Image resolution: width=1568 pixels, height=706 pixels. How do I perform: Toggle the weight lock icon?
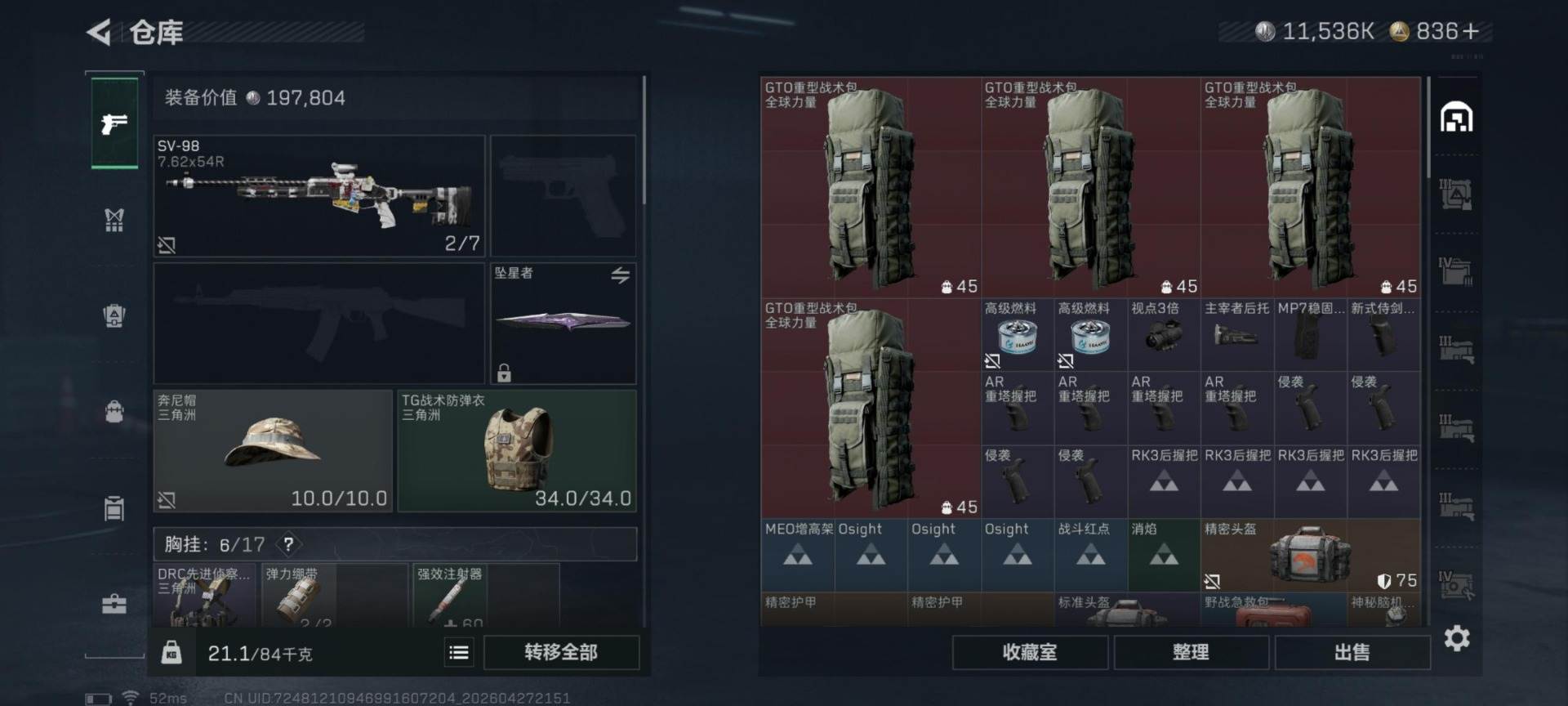coord(171,652)
